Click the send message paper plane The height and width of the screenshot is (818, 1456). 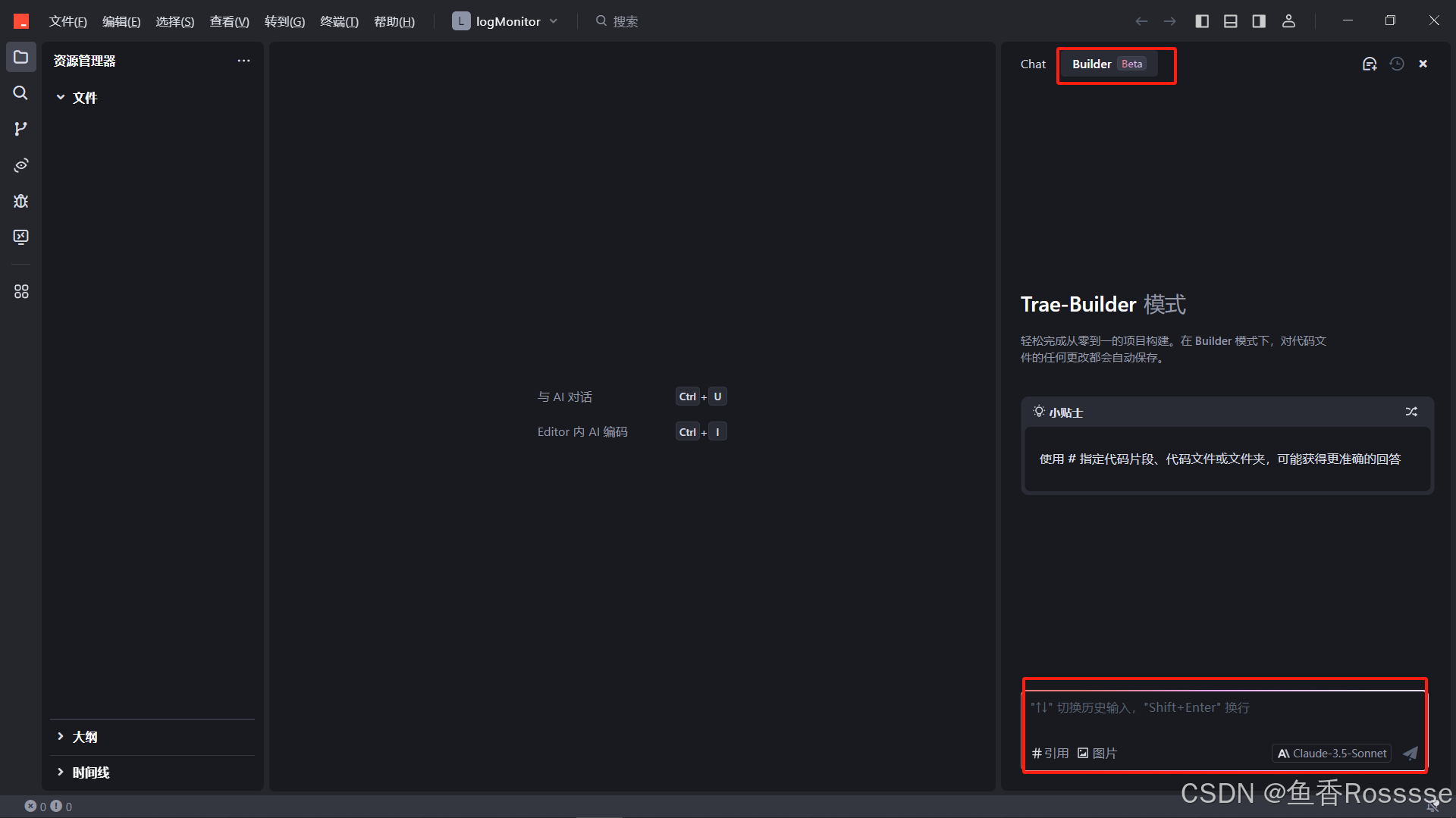pyautogui.click(x=1410, y=753)
